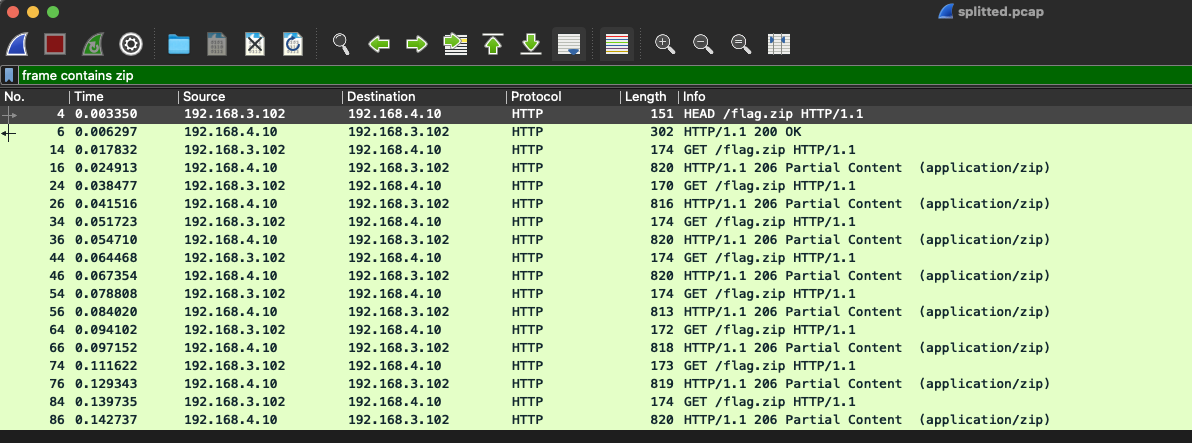This screenshot has height=443, width=1192.
Task: Sort by Length column header
Action: [x=649, y=97]
